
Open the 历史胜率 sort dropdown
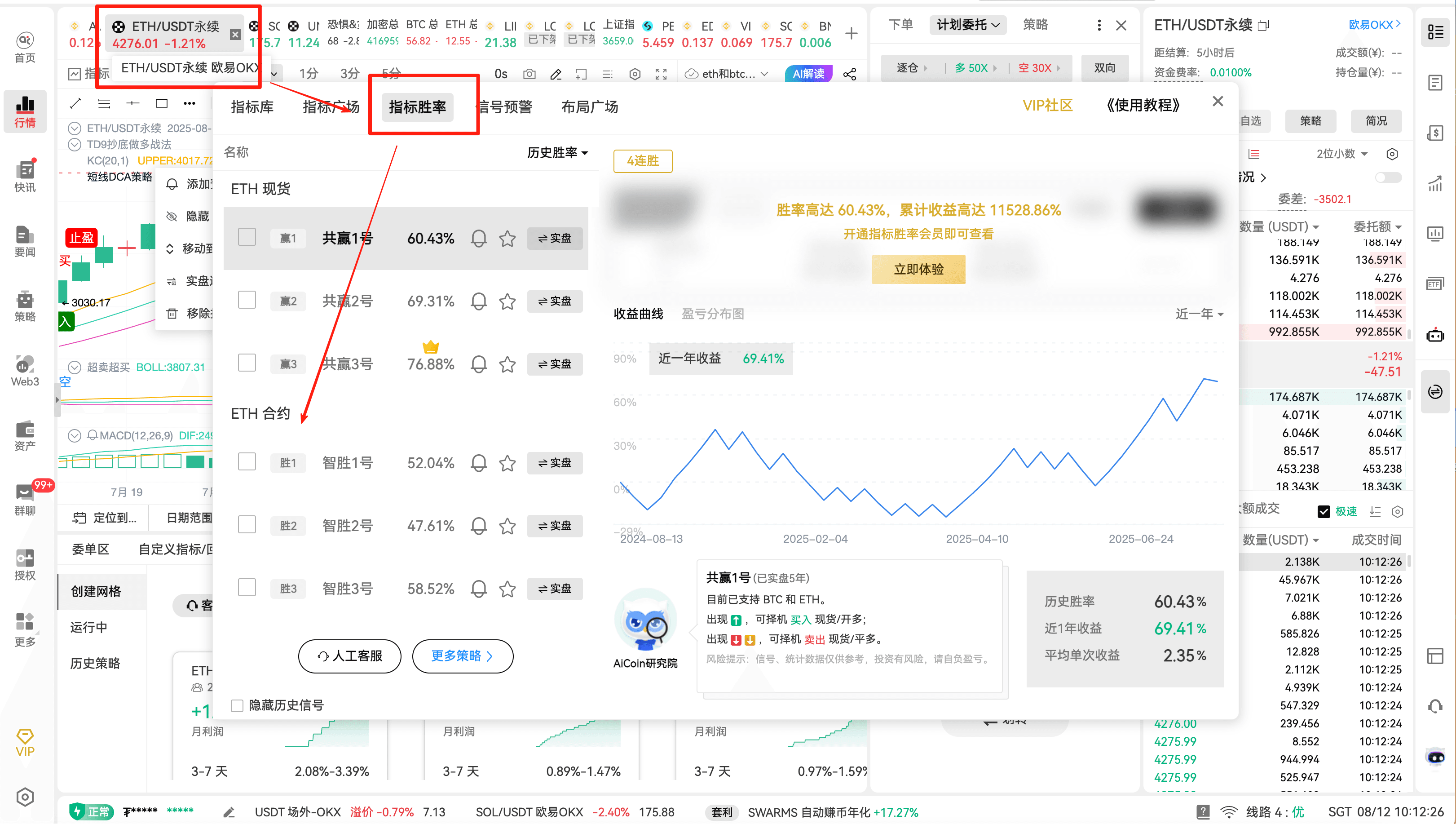(x=557, y=152)
